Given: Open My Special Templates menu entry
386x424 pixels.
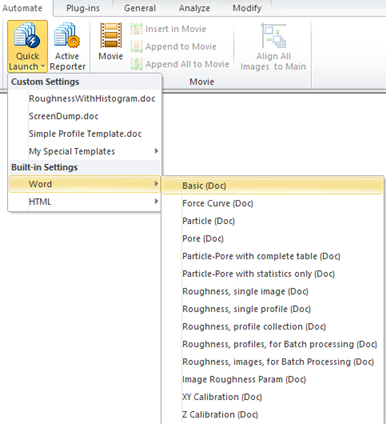Looking at the screenshot, I should point(85,151).
